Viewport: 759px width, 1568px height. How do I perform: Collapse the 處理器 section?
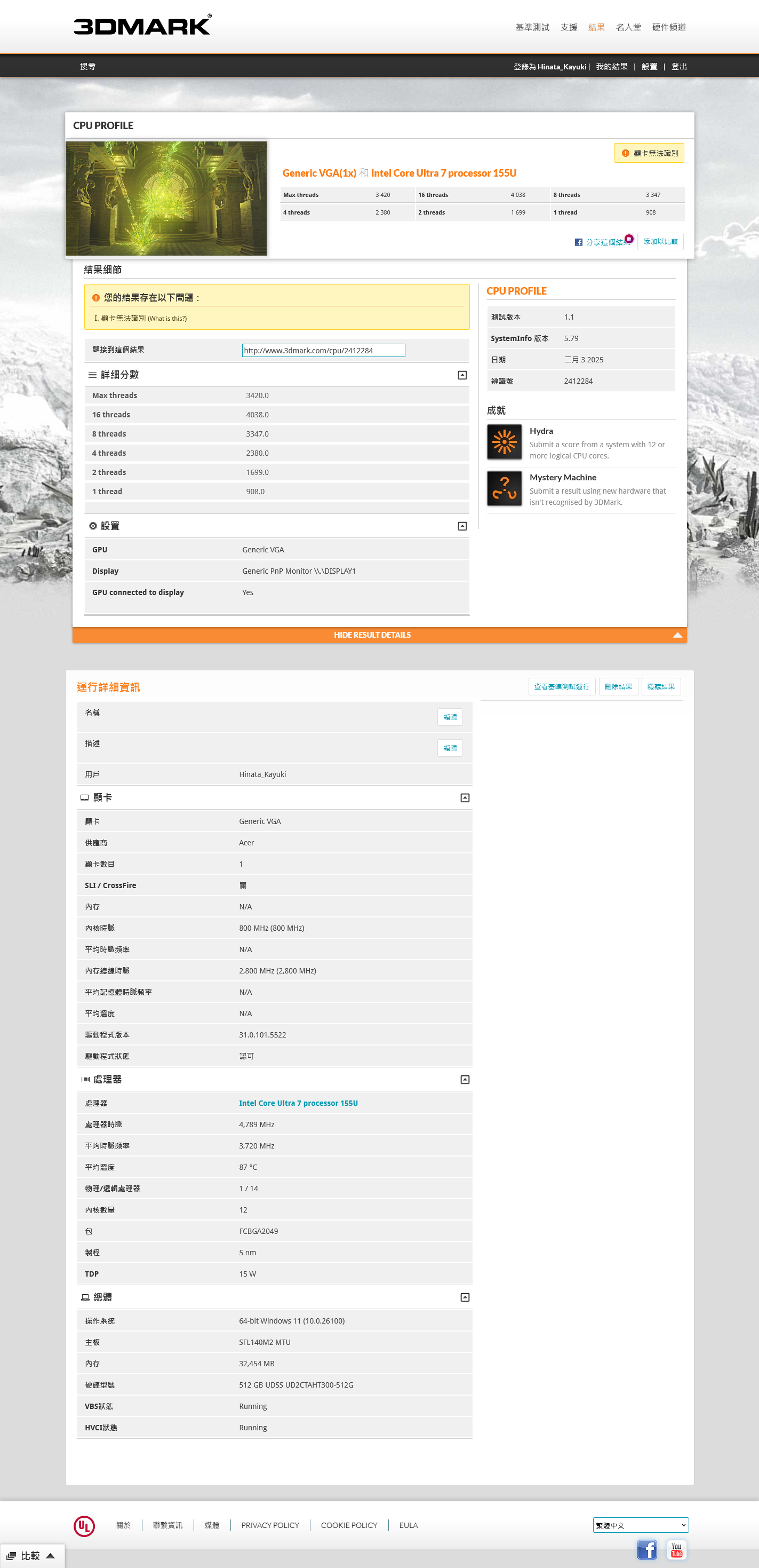point(465,1079)
